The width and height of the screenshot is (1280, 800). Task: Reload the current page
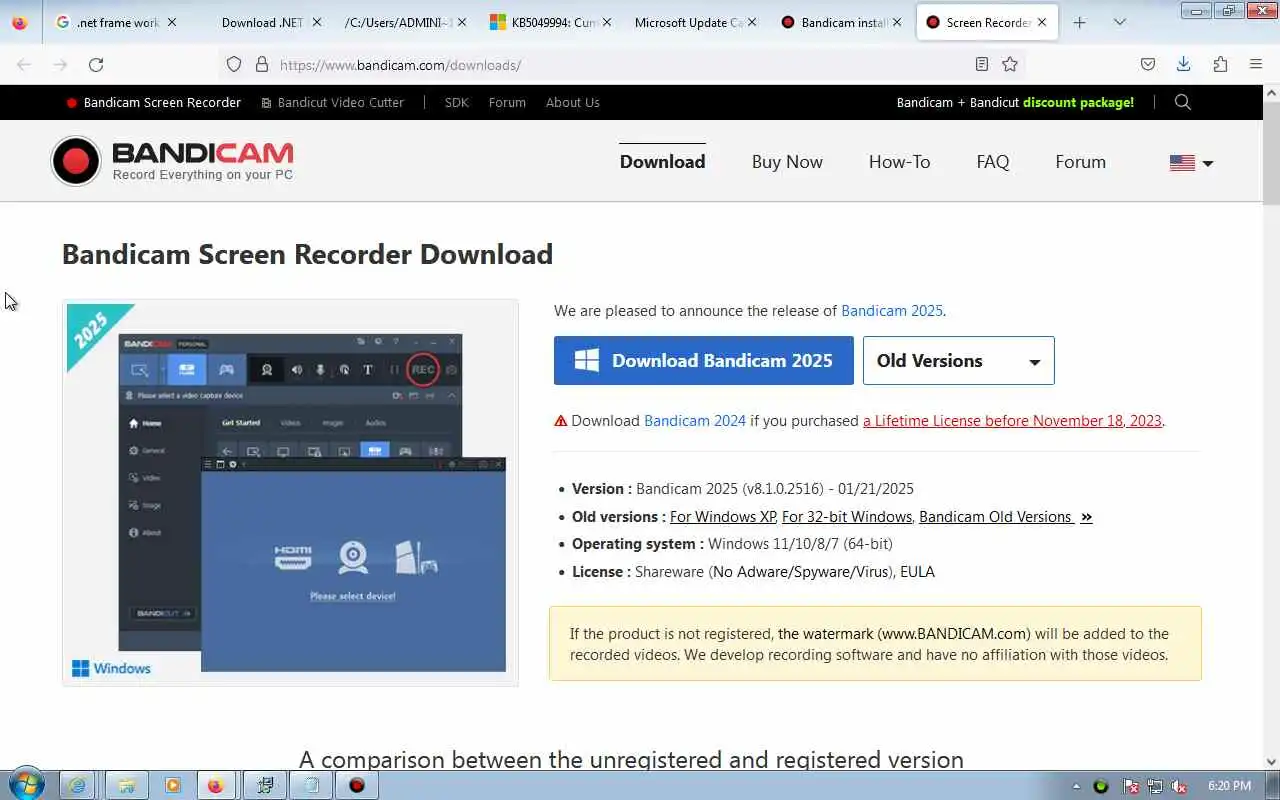point(96,64)
